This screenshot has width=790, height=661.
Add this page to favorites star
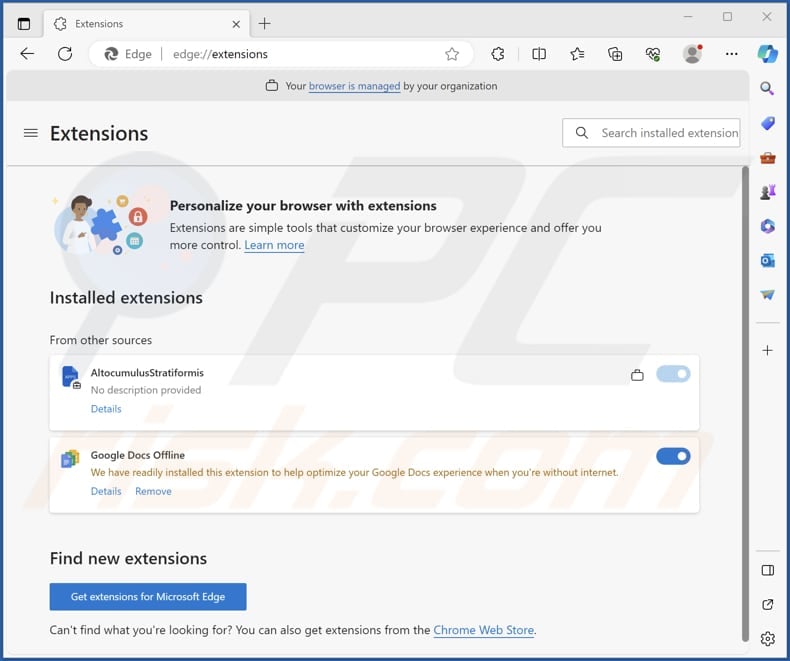452,54
